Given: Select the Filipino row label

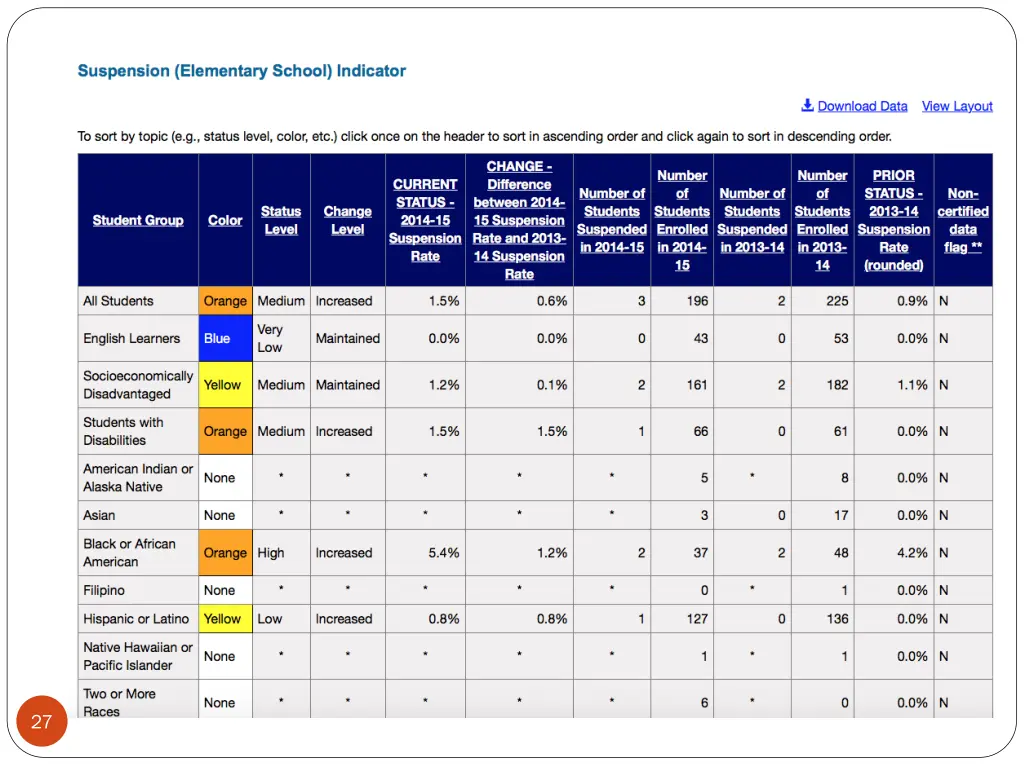Looking at the screenshot, I should tap(103, 590).
